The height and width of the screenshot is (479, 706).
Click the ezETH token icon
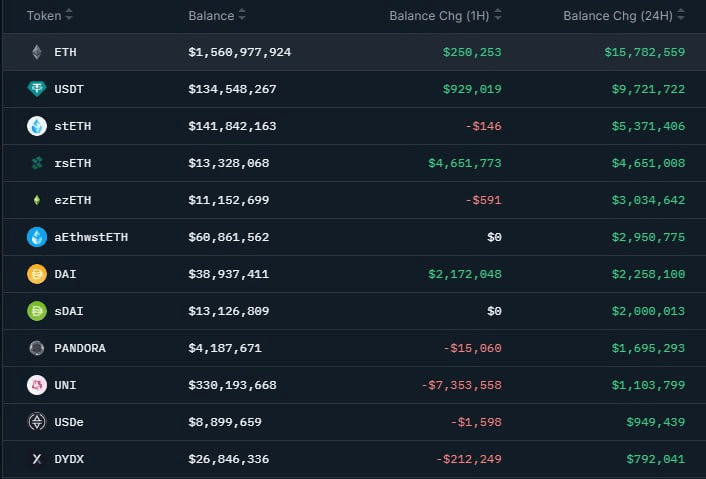pos(37,200)
